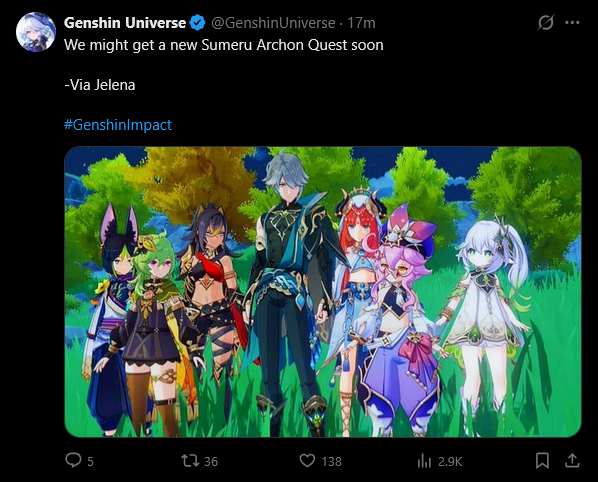Open the reply speech bubble icon
The image size is (598, 482).
pos(73,460)
